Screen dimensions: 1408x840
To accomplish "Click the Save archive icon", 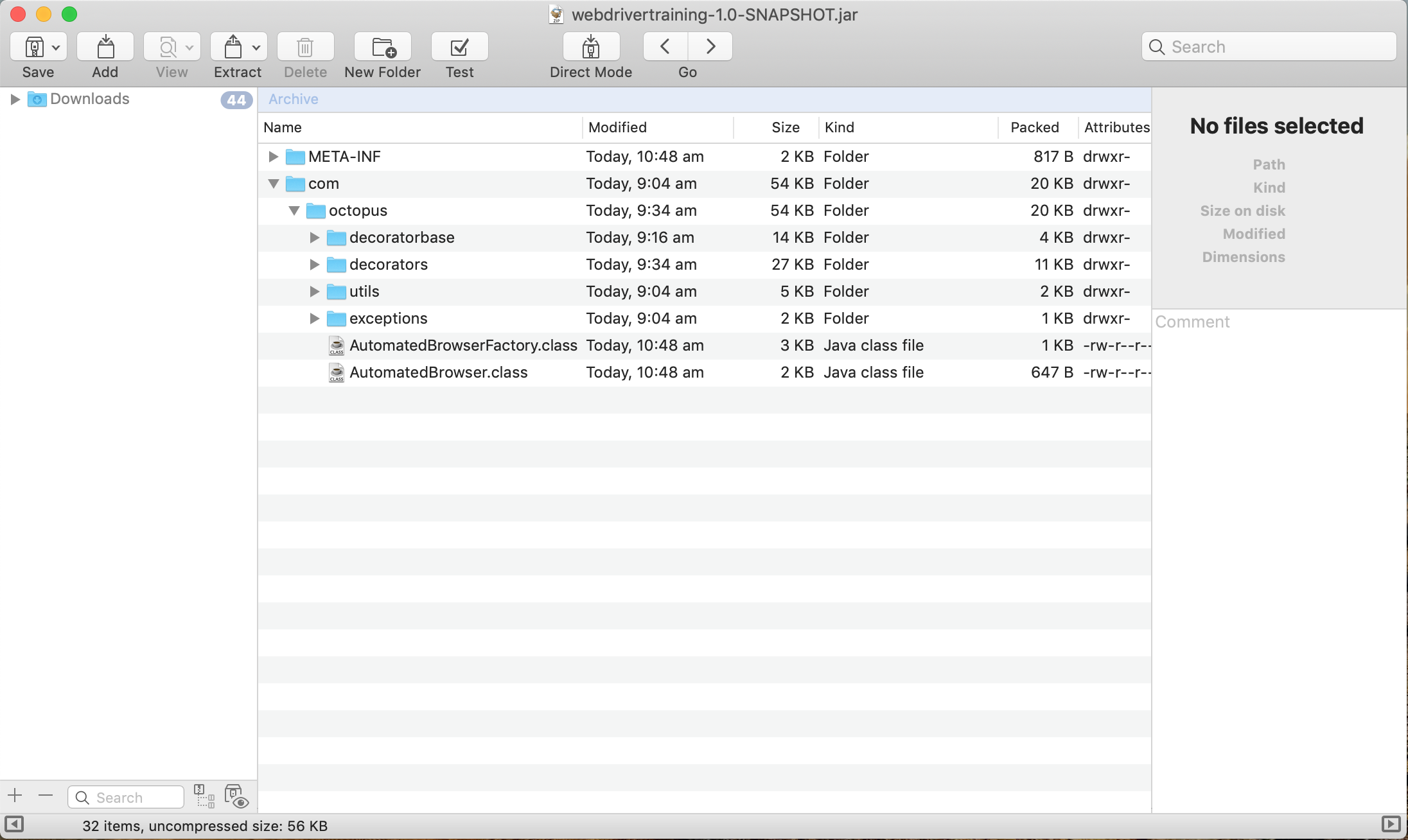I will point(33,47).
